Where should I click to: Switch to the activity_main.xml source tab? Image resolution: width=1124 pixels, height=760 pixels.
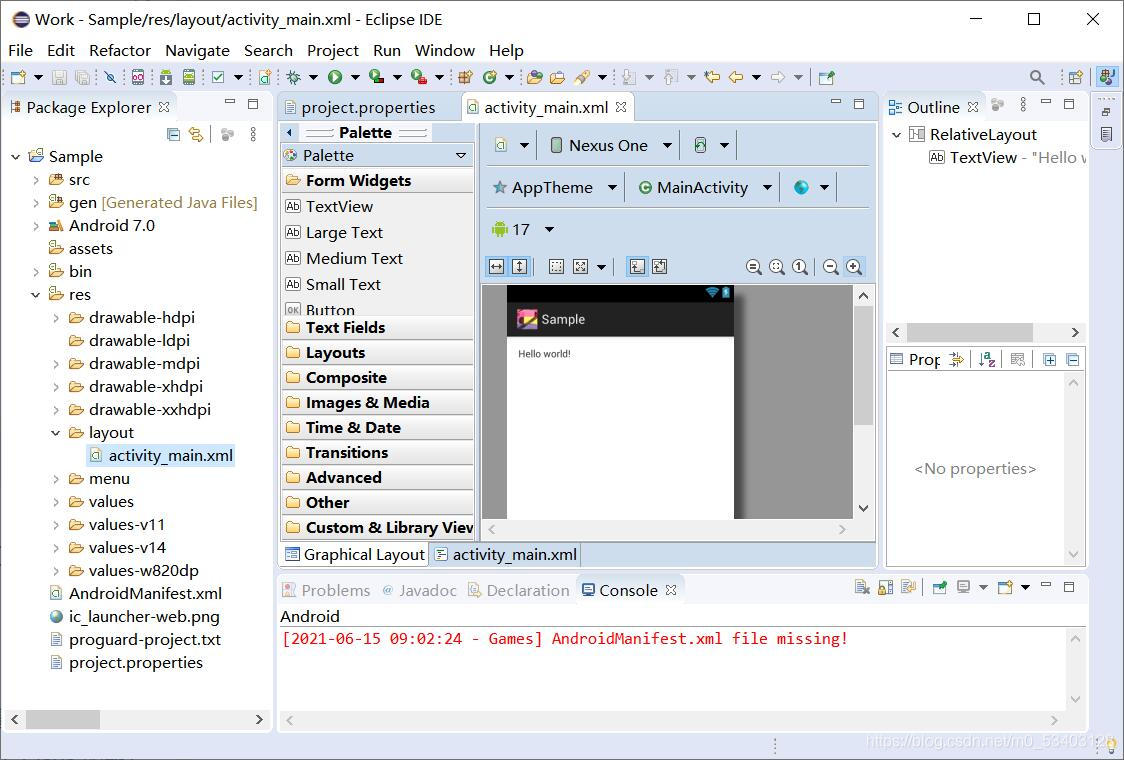click(x=513, y=554)
